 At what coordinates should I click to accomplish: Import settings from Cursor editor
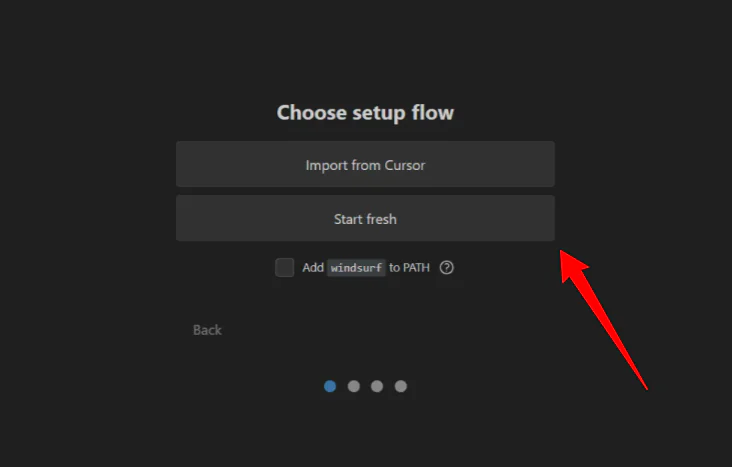(x=365, y=165)
